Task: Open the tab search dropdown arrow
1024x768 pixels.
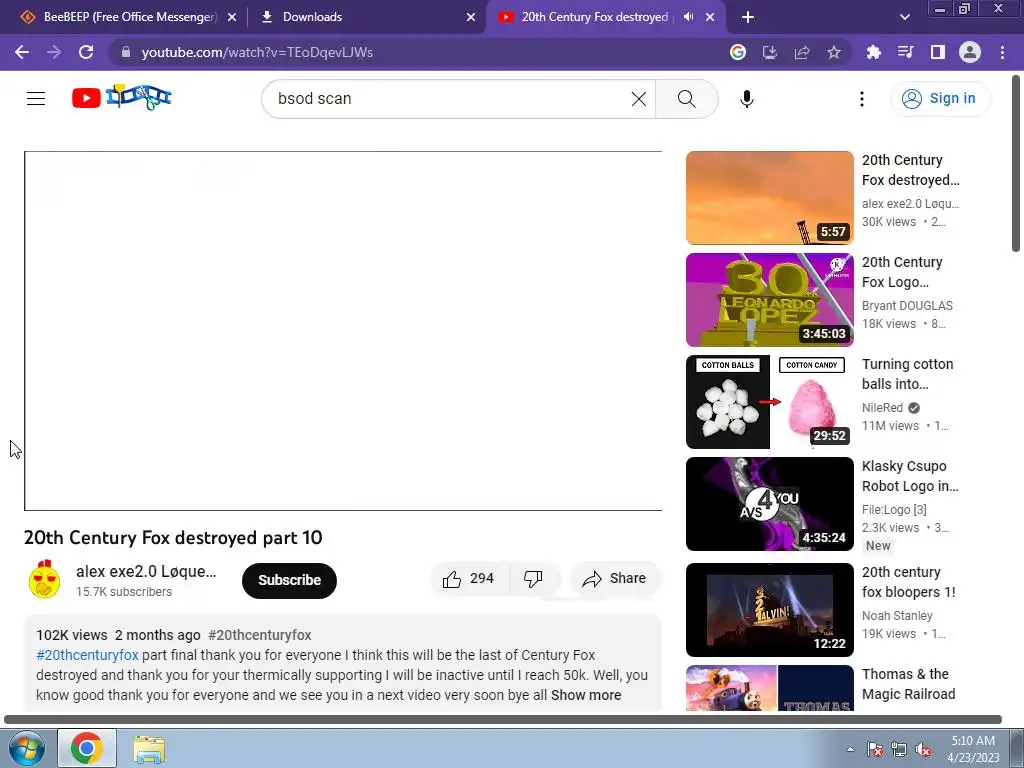Action: pyautogui.click(x=904, y=18)
